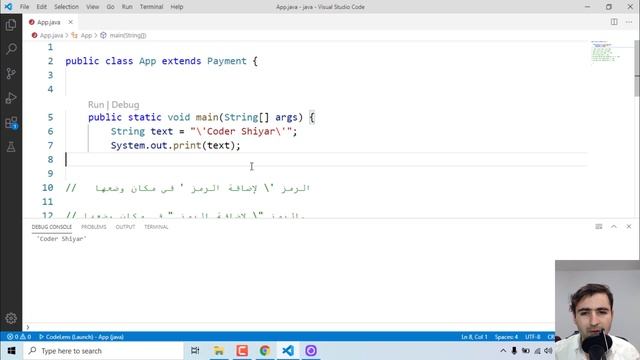
Task: Open the Source Control view
Action: tap(11, 73)
